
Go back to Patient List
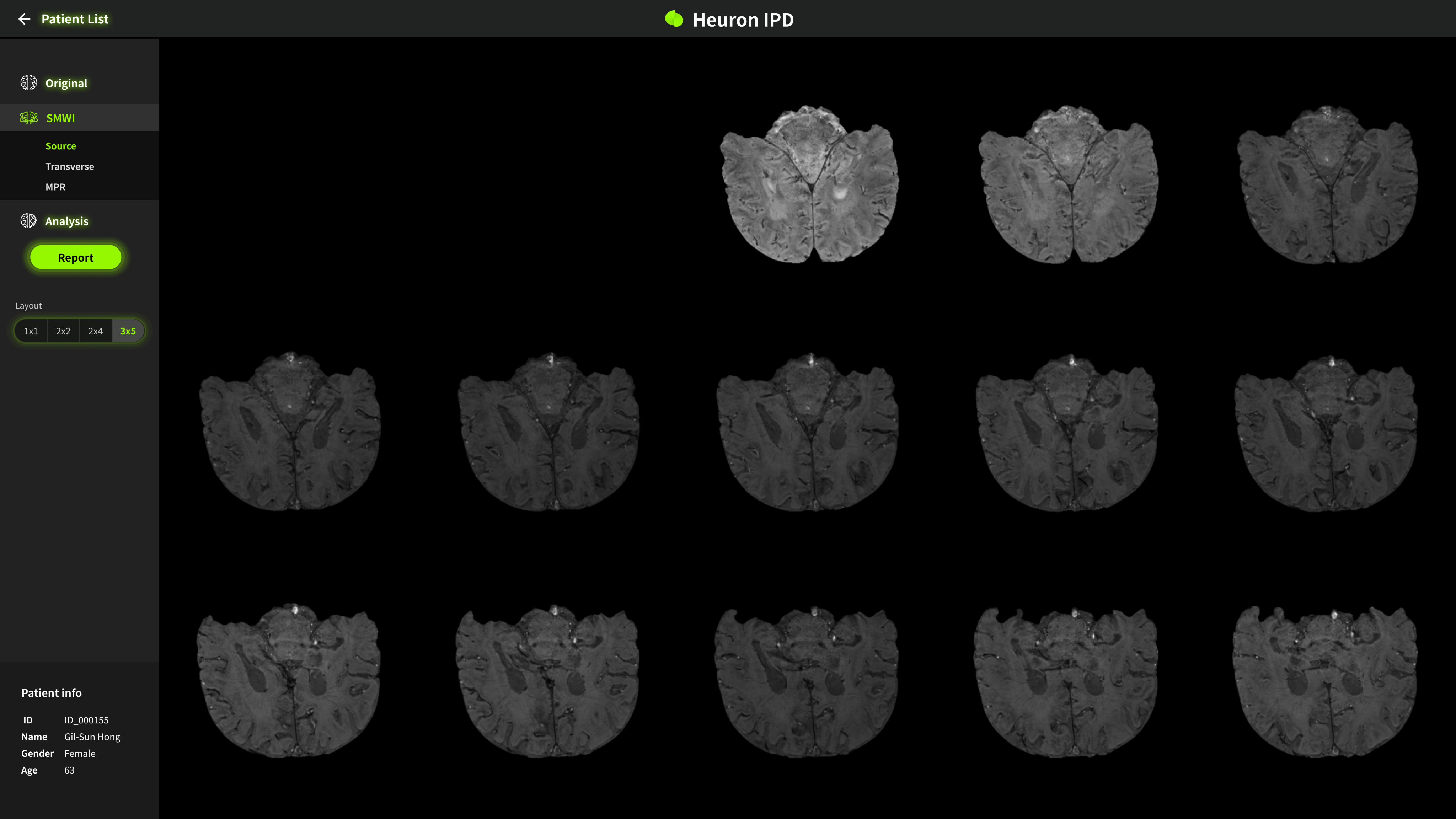[75, 19]
